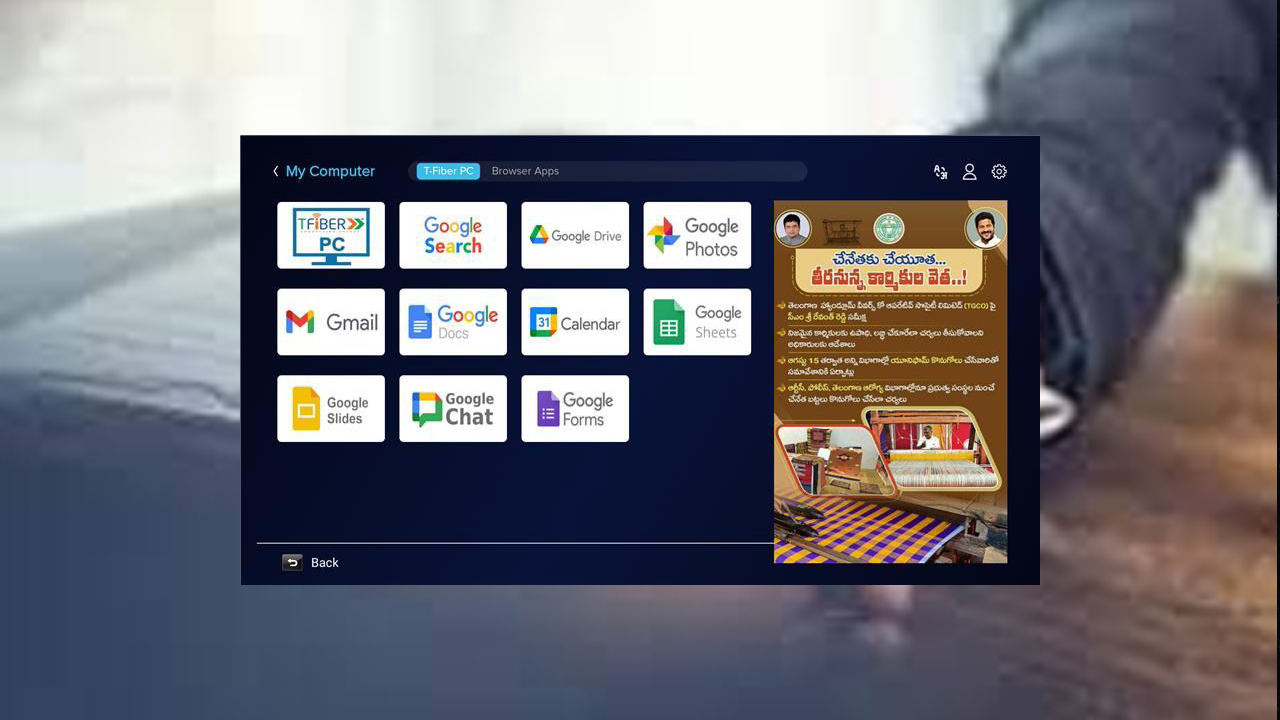The width and height of the screenshot is (1280, 720).
Task: Launch Google Chat tile
Action: click(x=453, y=409)
